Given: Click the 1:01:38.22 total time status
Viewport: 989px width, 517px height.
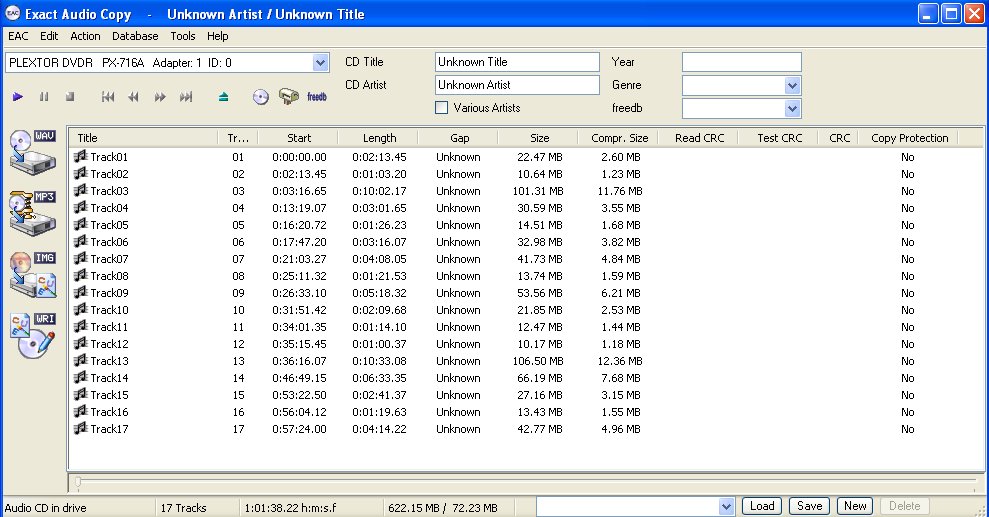Looking at the screenshot, I should click(x=290, y=508).
